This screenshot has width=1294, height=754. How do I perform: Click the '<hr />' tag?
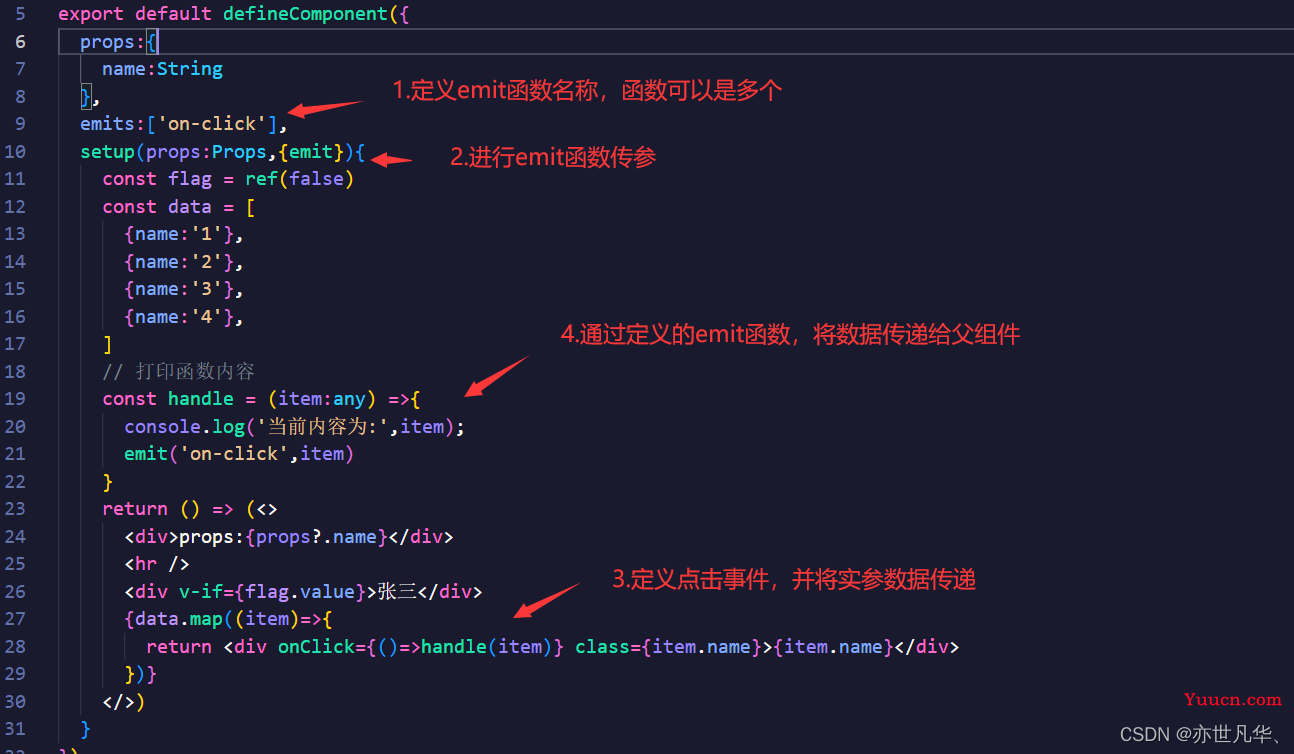tap(157, 564)
